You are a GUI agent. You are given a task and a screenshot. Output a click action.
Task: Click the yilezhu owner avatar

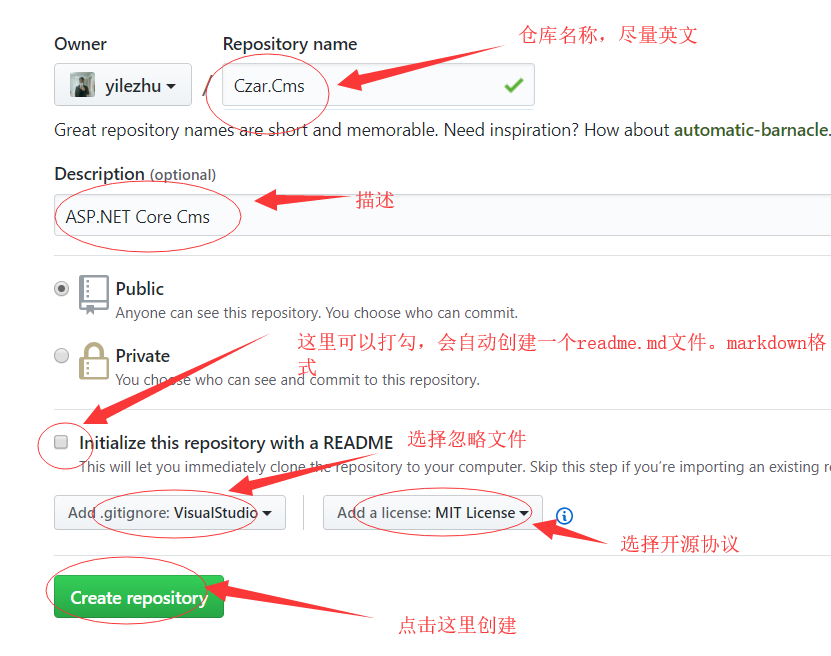[x=82, y=85]
